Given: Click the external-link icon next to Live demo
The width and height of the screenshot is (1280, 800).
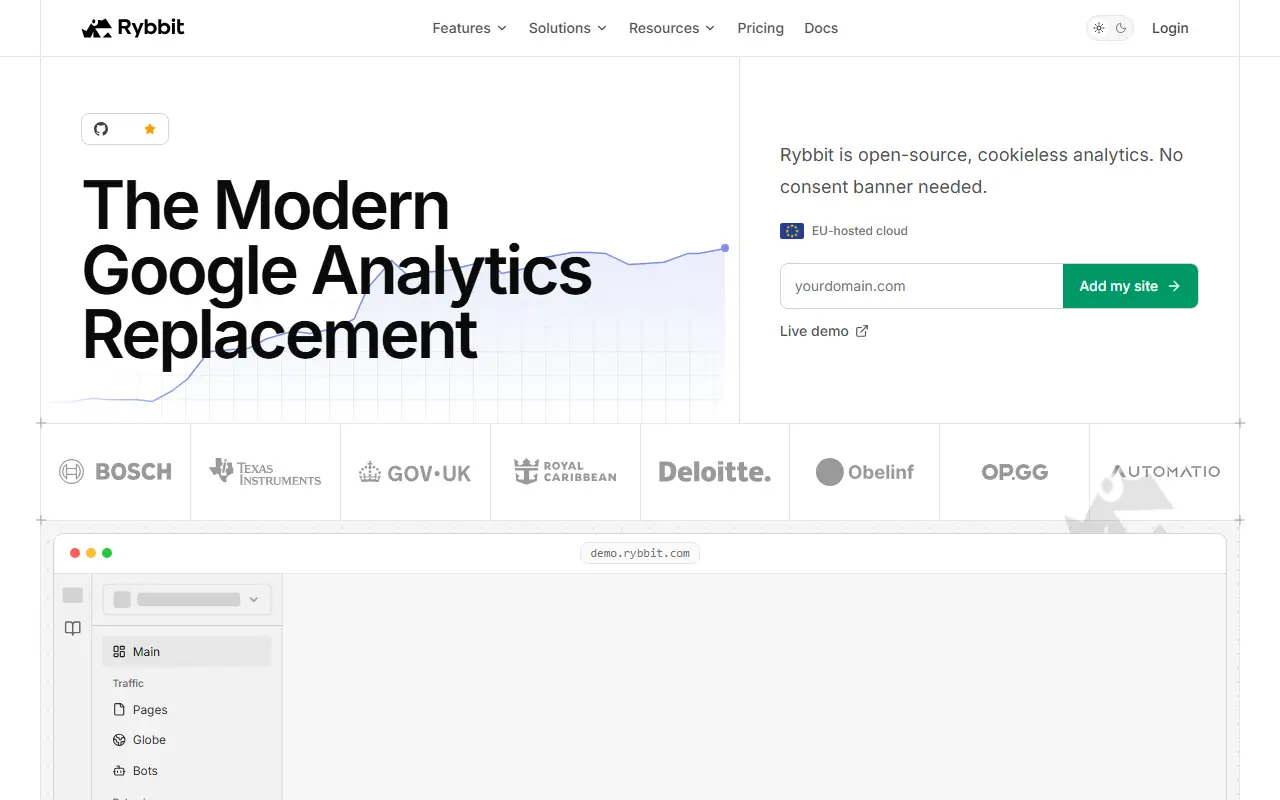Looking at the screenshot, I should point(862,331).
